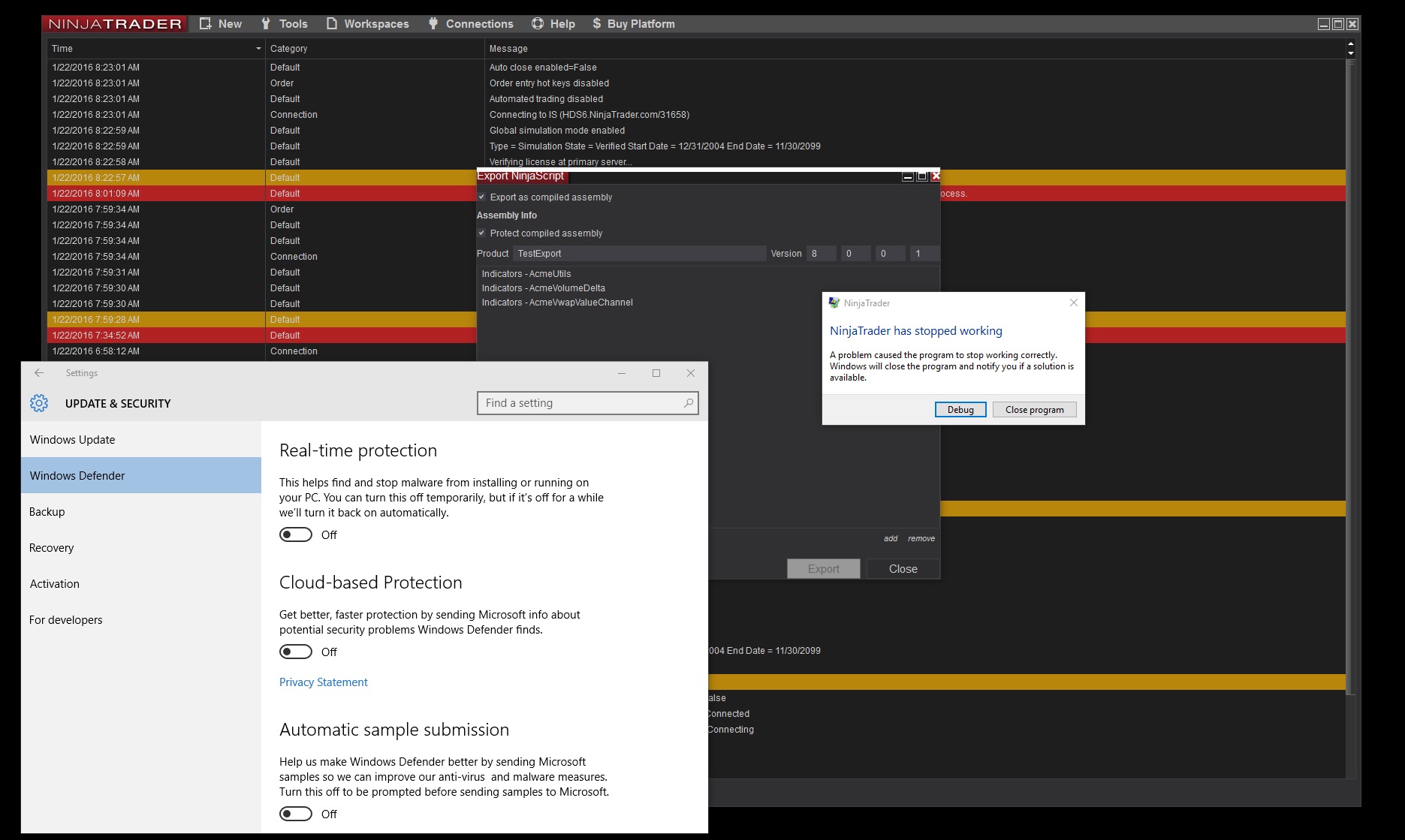
Task: Click the Message column header
Action: click(x=915, y=49)
